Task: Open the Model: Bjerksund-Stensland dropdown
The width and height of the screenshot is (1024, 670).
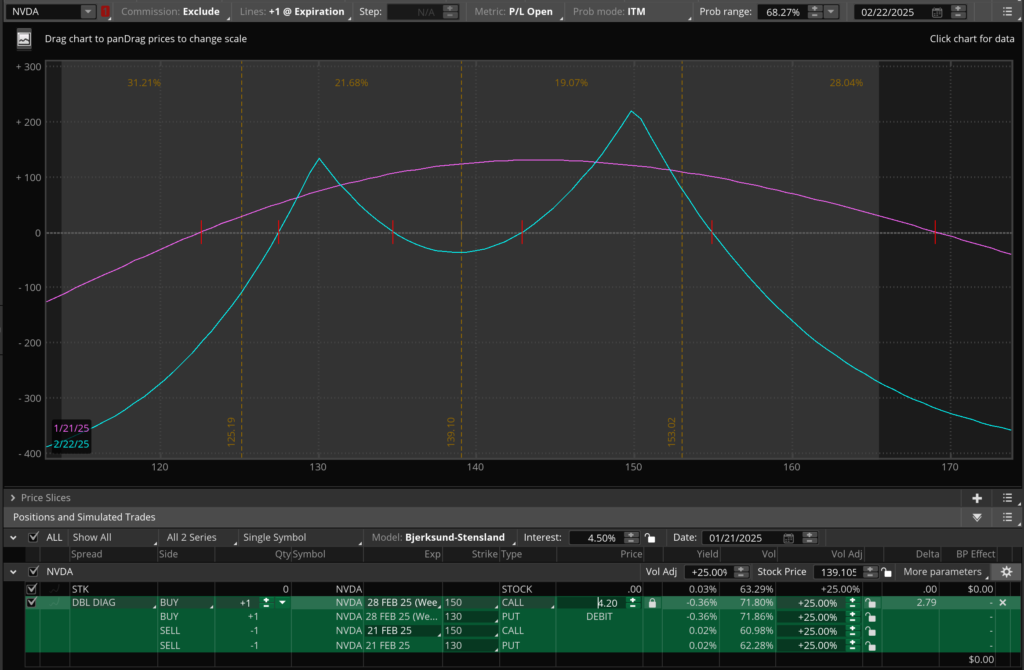Action: click(441, 537)
